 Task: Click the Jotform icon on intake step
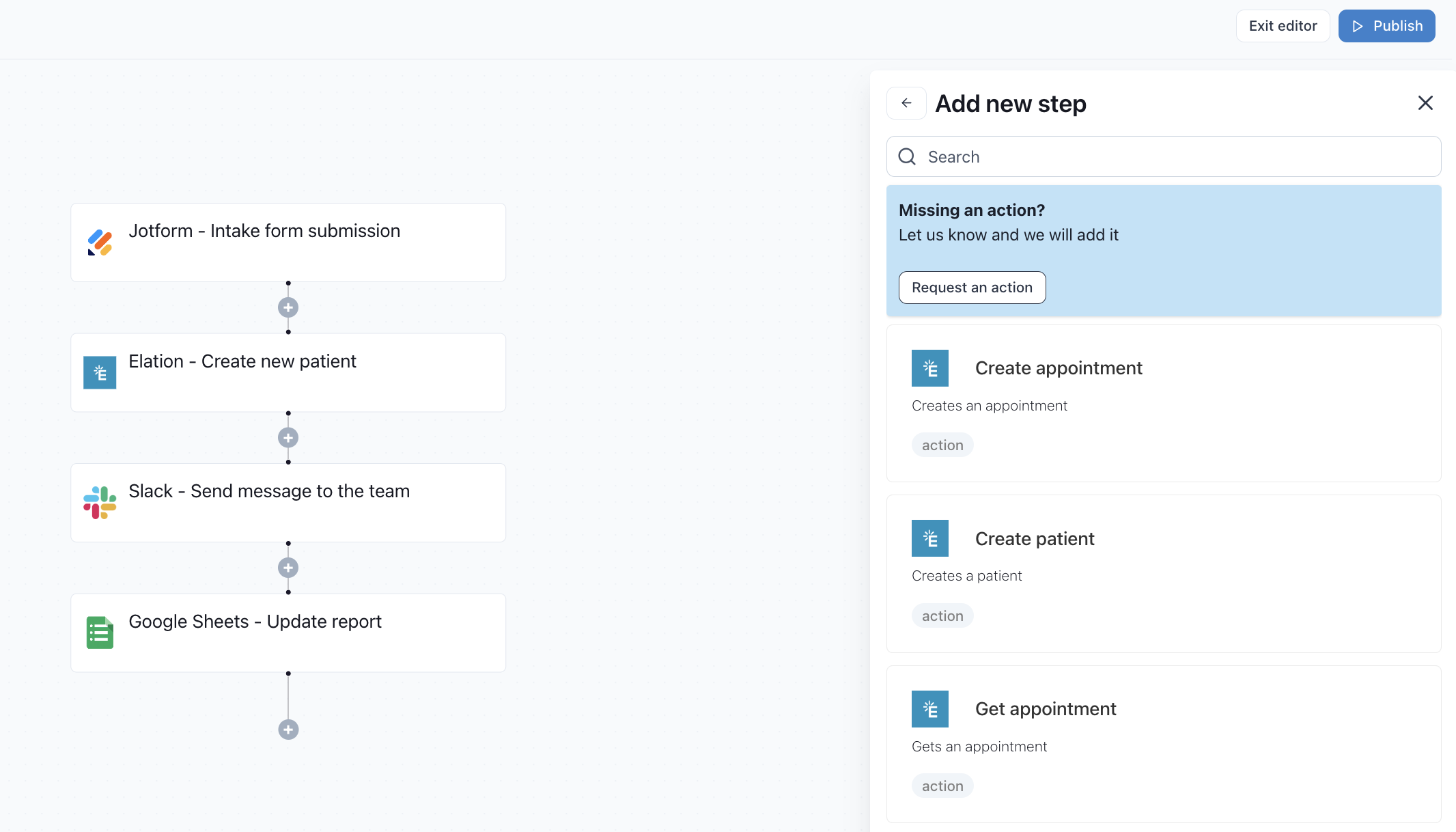tap(100, 242)
